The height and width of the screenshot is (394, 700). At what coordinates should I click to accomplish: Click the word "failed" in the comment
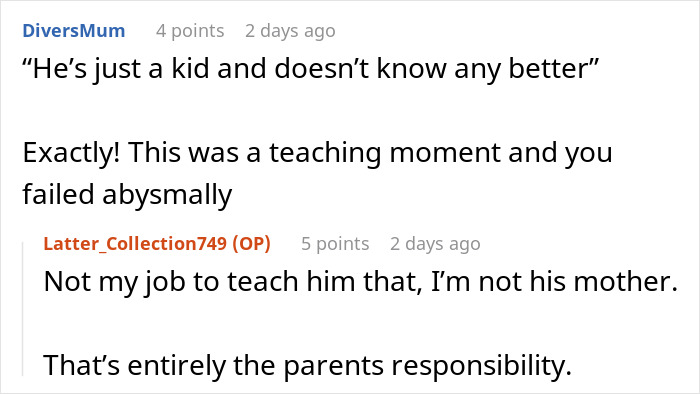coord(58,195)
